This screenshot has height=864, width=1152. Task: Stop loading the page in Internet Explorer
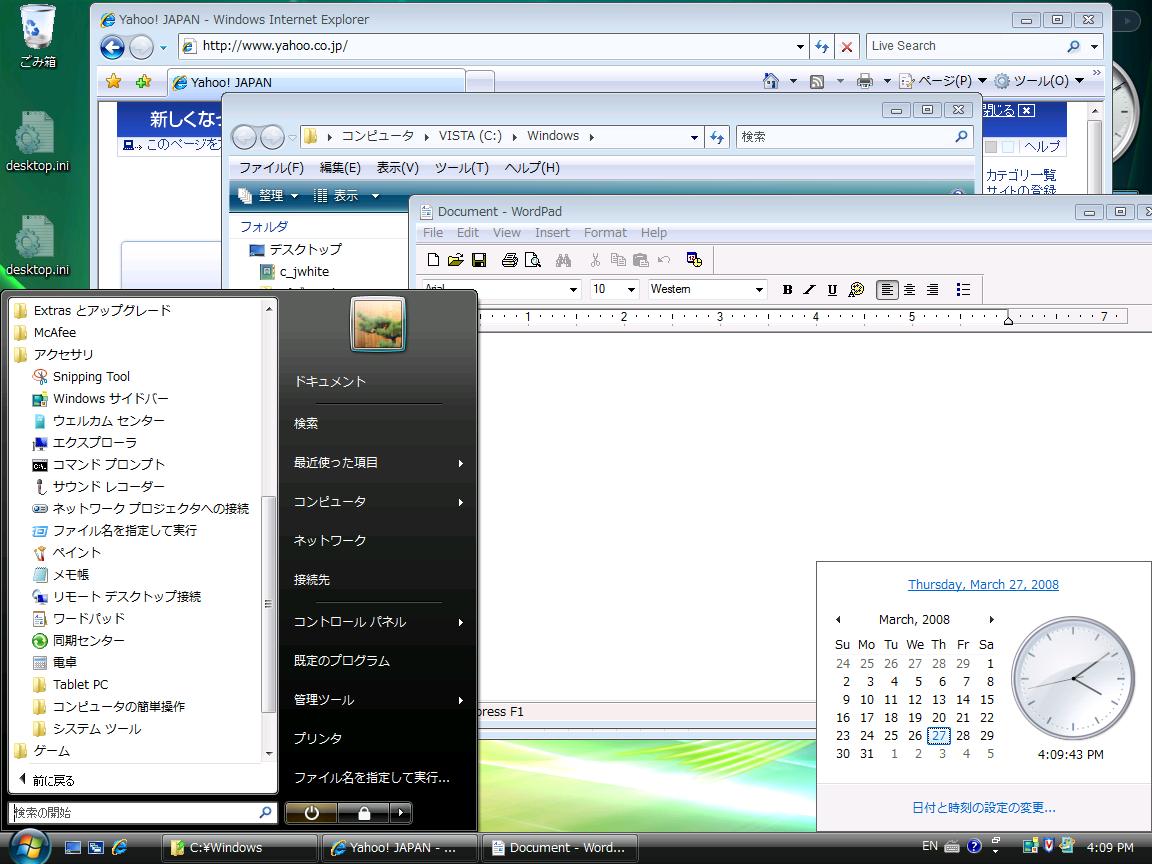point(846,46)
